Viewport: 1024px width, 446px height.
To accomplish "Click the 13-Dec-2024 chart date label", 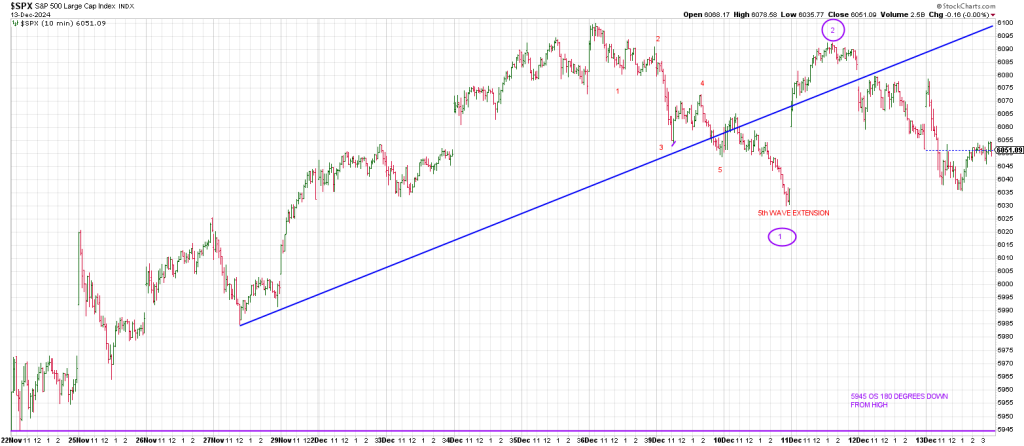I will [x=25, y=15].
